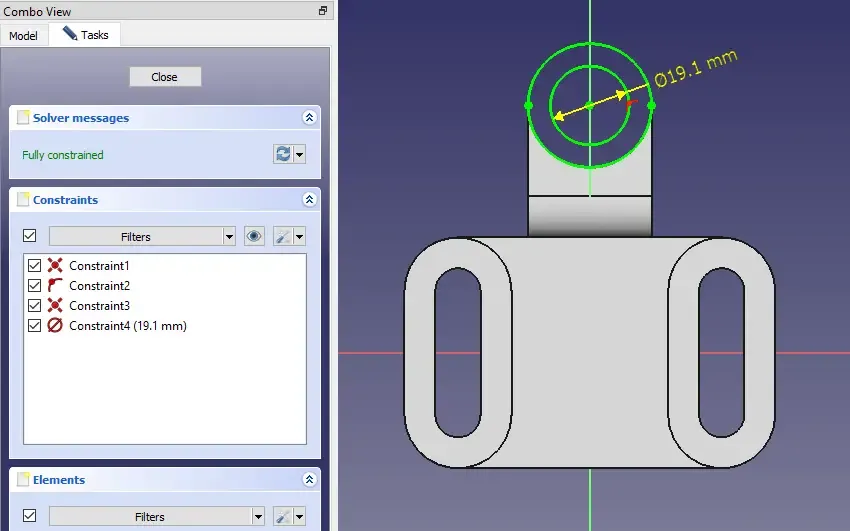Select Constraint4 (19.1 mm) entry
Image resolution: width=850 pixels, height=531 pixels.
click(128, 326)
